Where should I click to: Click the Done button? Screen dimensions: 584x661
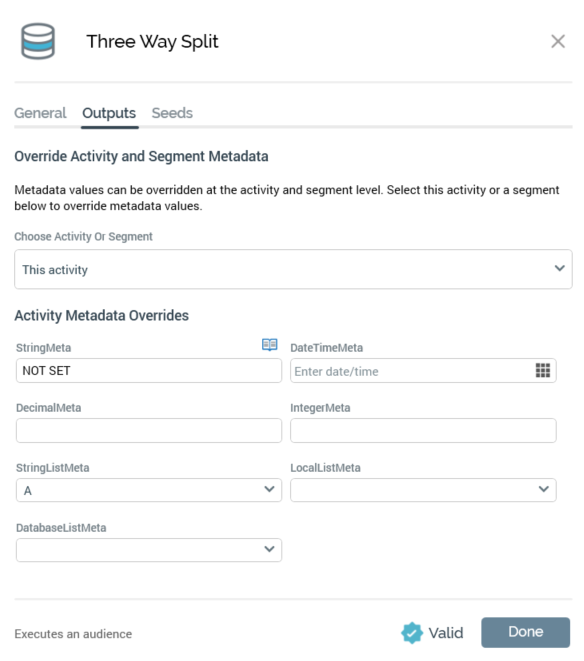(525, 632)
